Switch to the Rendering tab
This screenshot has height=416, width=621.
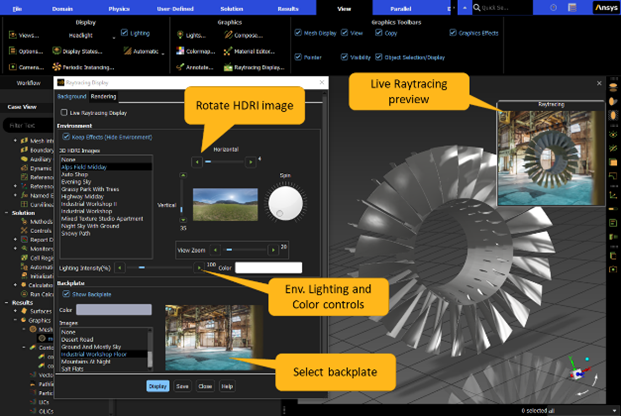click(103, 97)
